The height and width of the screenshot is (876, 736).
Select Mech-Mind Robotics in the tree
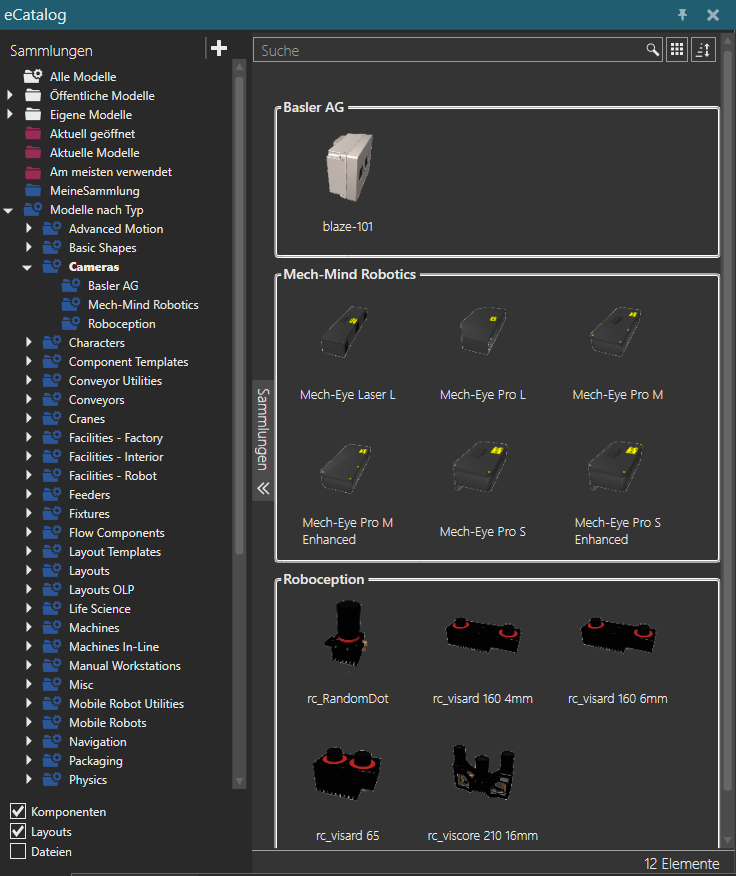[142, 305]
